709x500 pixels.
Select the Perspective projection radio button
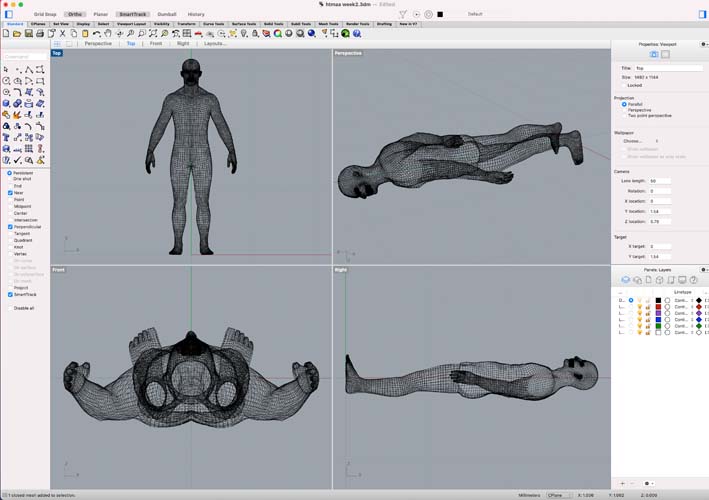point(624,110)
